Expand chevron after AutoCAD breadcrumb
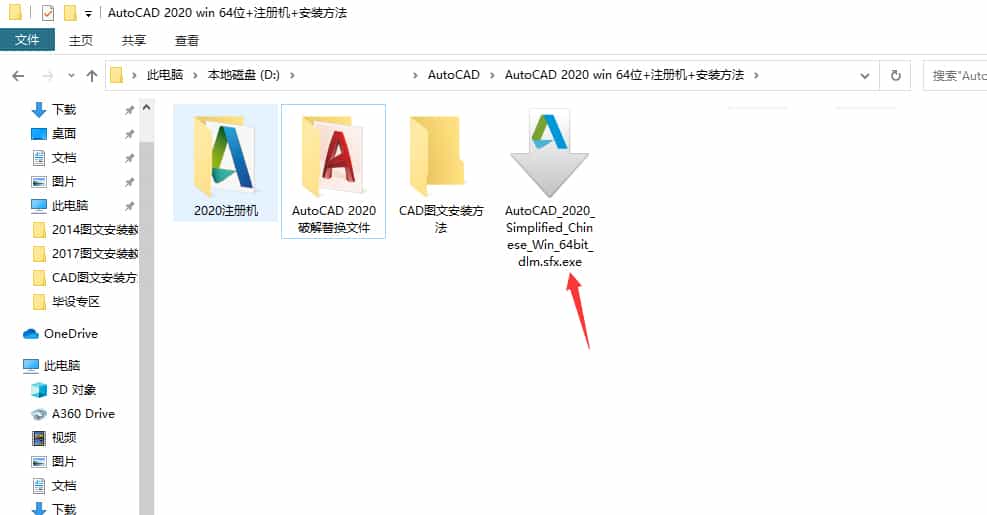 (x=493, y=76)
